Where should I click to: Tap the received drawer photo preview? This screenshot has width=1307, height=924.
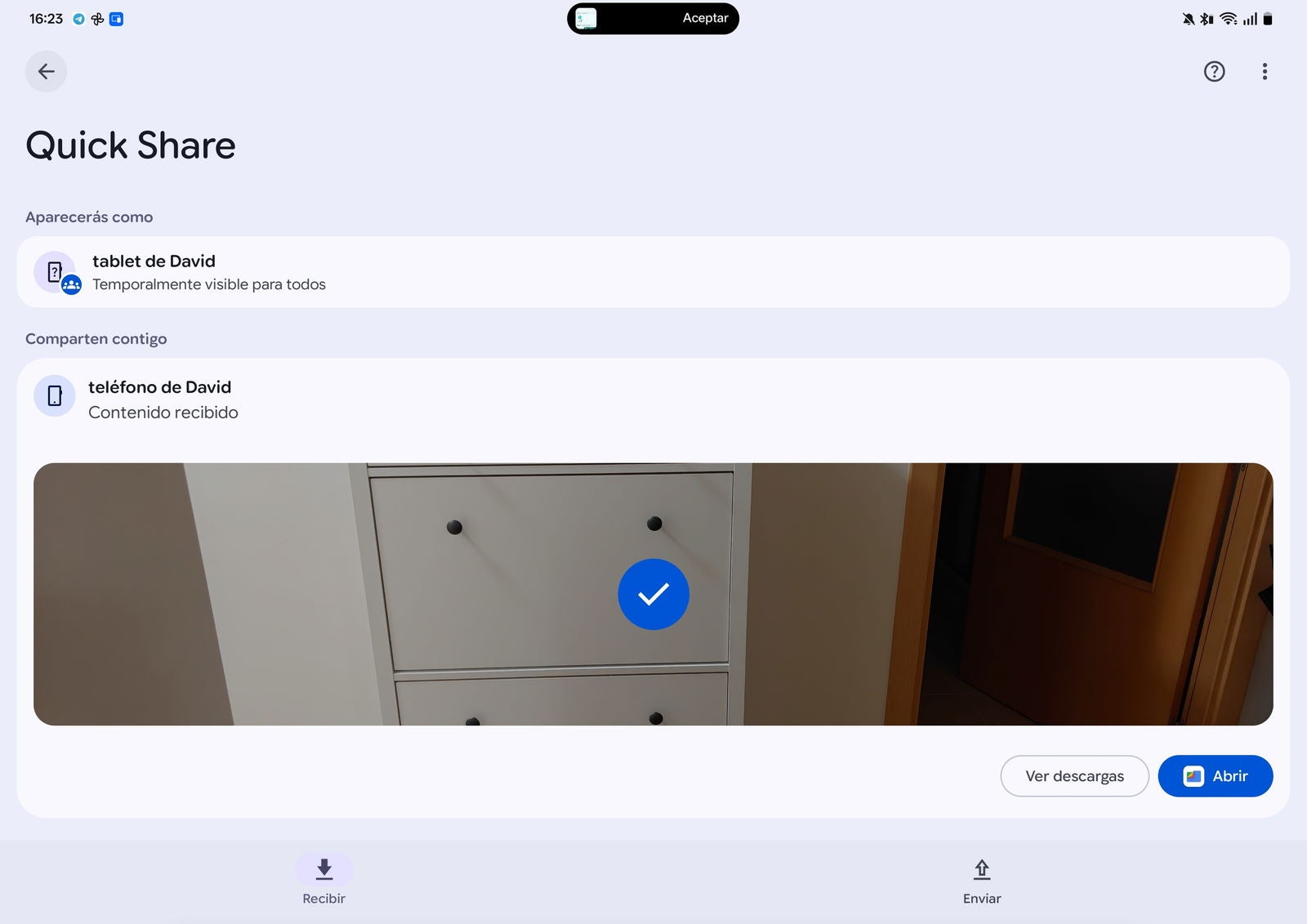tap(327, 594)
